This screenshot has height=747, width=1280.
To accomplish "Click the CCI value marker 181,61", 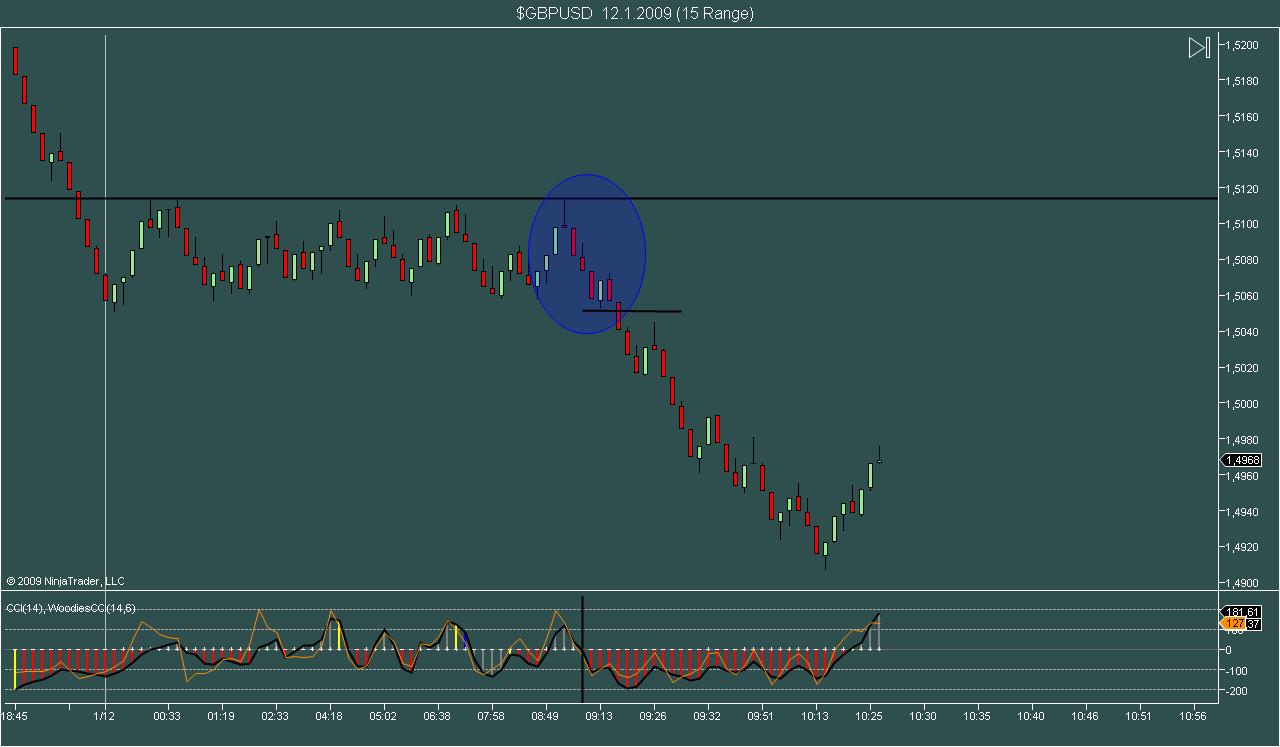I will (x=1241, y=611).
